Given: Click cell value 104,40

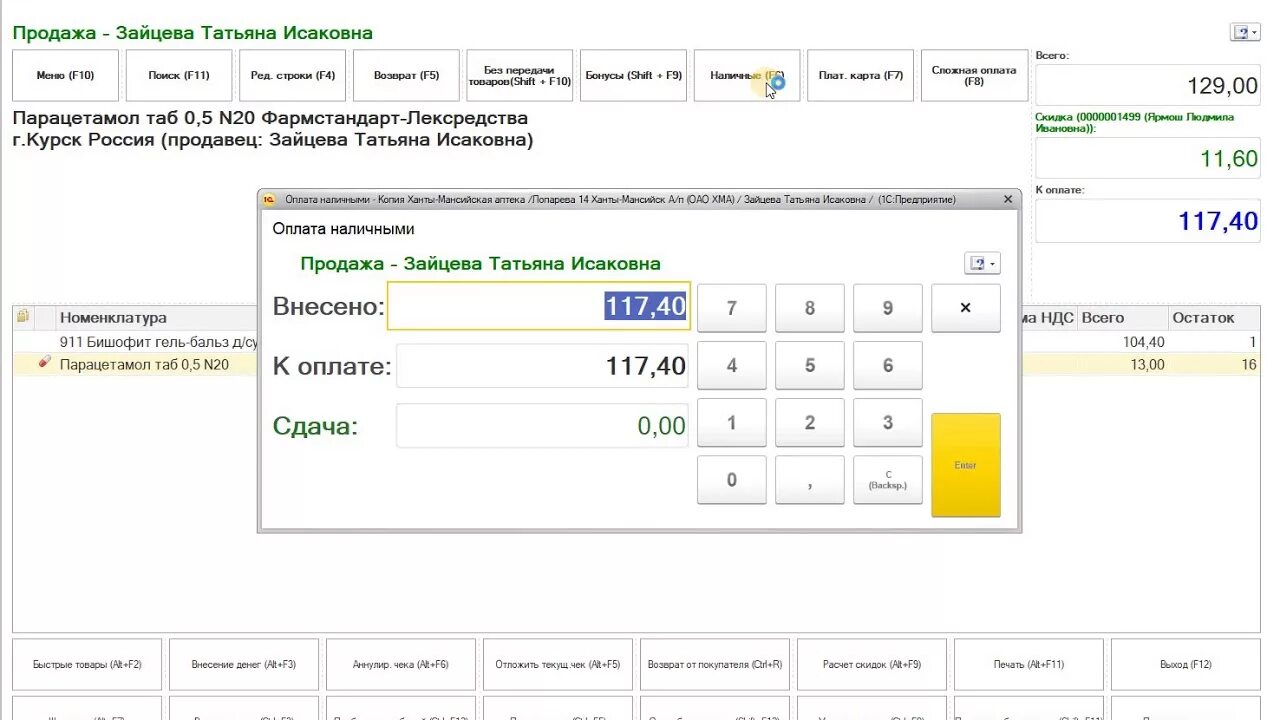Looking at the screenshot, I should tap(1144, 342).
